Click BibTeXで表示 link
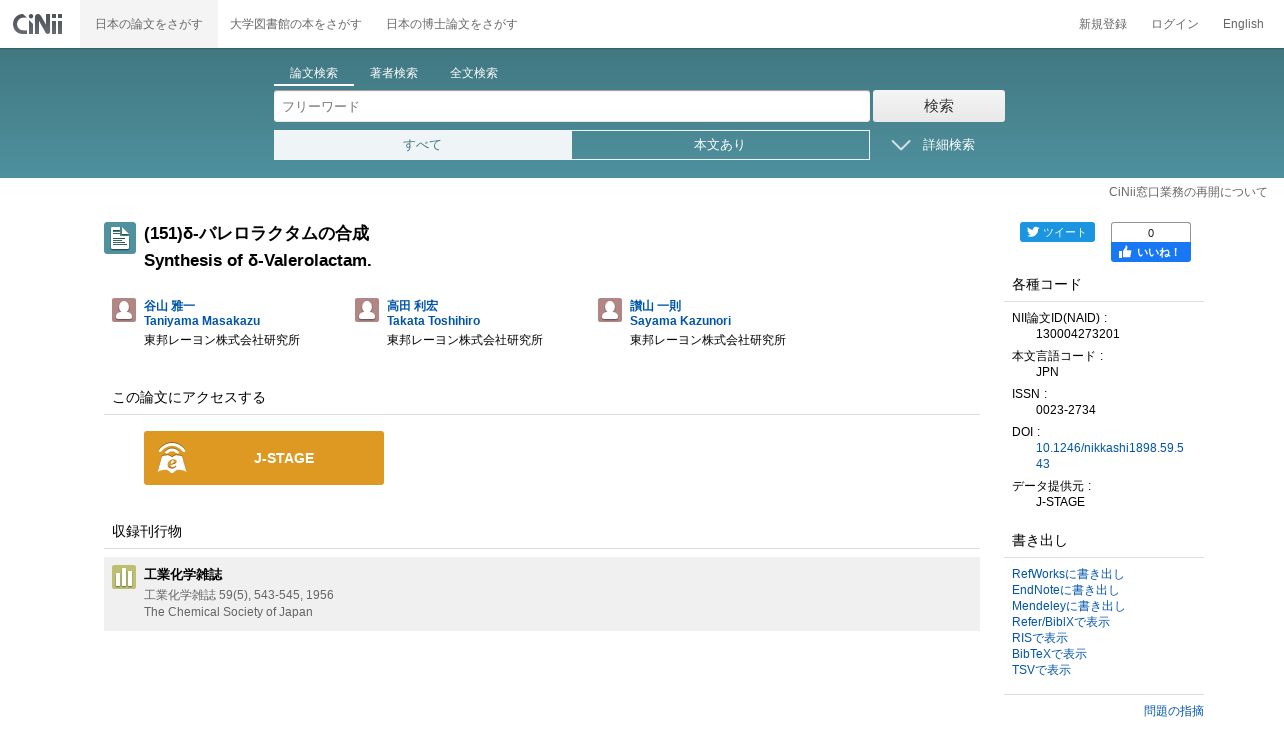1284x751 pixels. (1049, 654)
